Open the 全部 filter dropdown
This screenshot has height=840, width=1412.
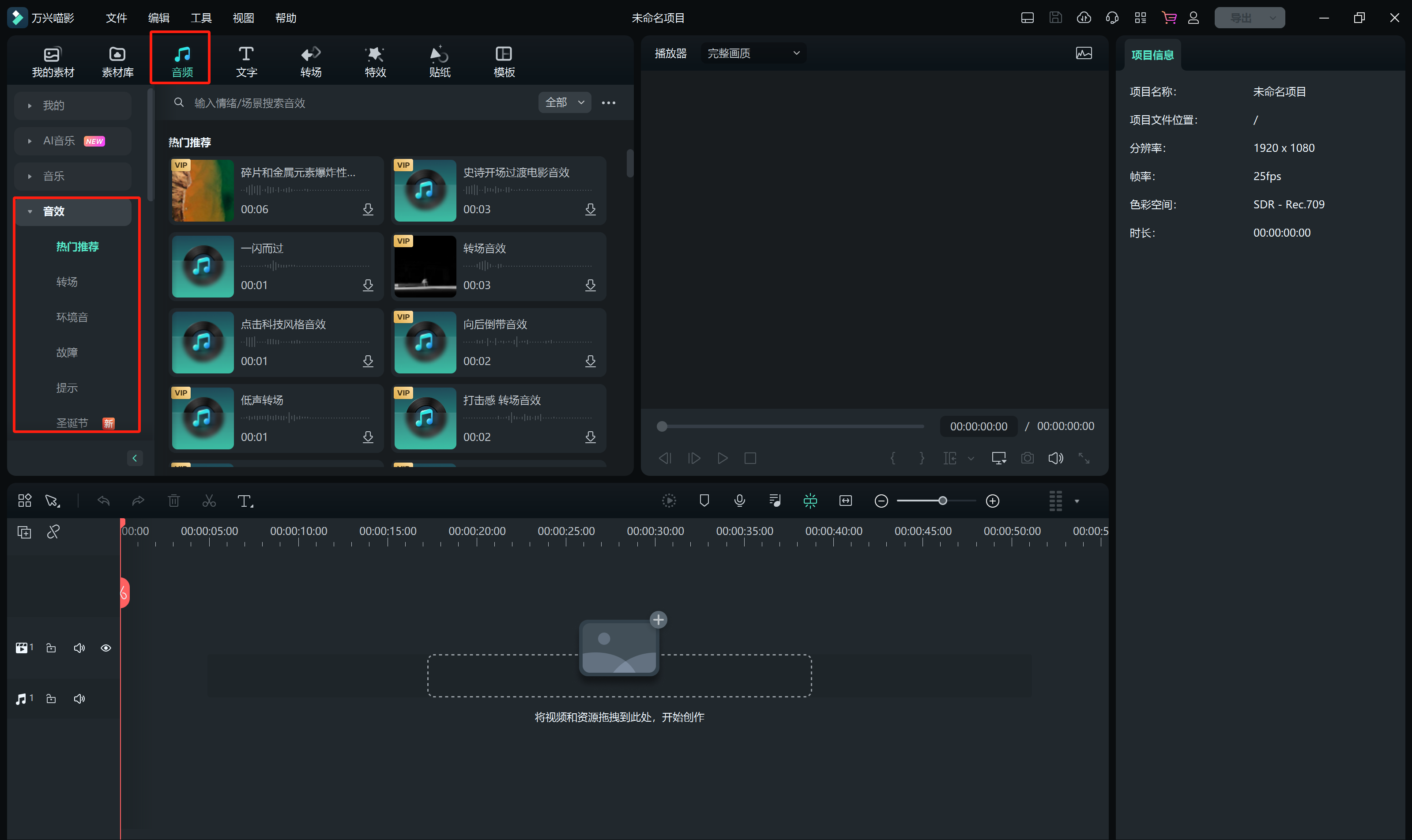[x=564, y=102]
